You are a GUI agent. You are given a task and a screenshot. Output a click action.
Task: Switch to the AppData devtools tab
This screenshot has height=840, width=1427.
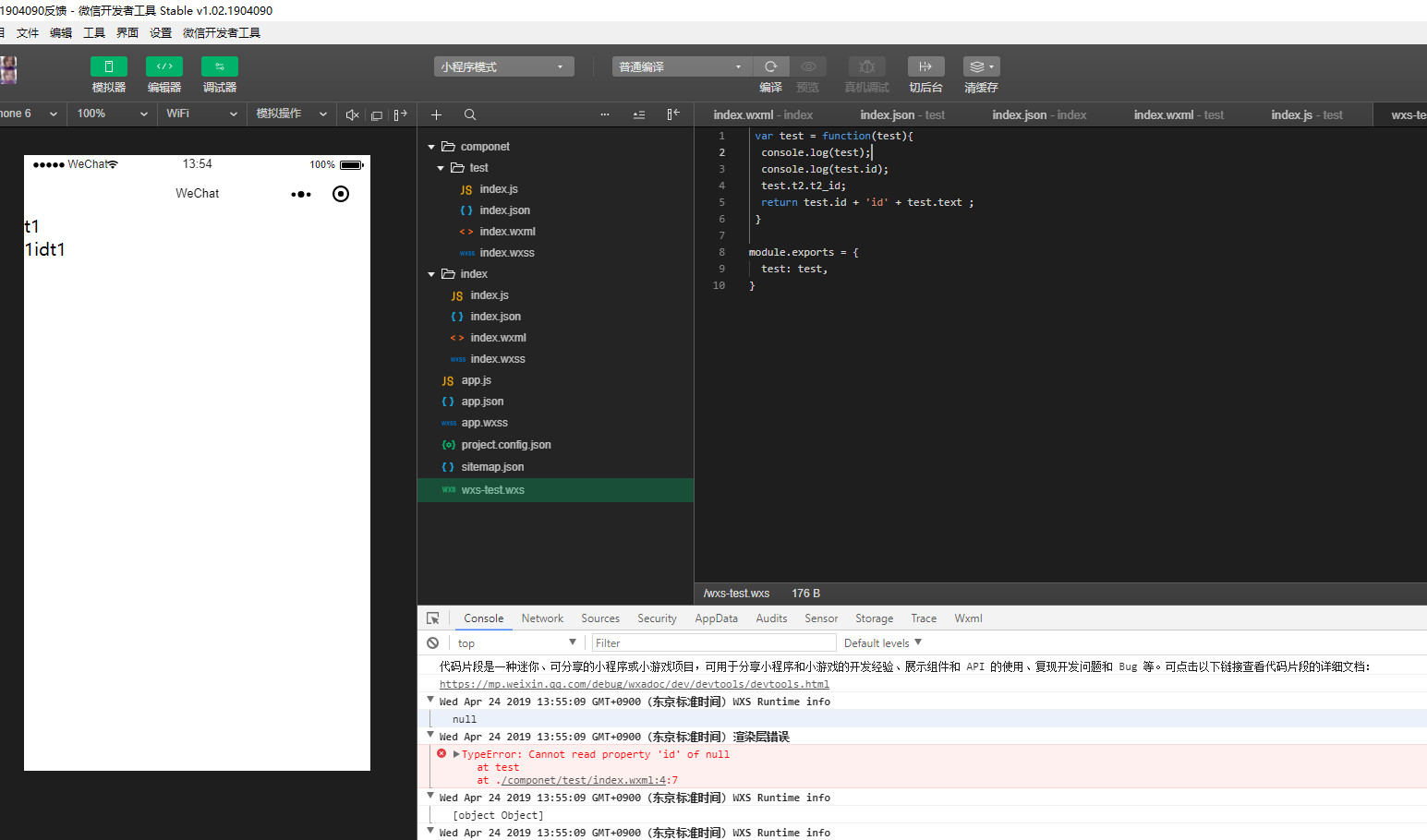coord(717,618)
